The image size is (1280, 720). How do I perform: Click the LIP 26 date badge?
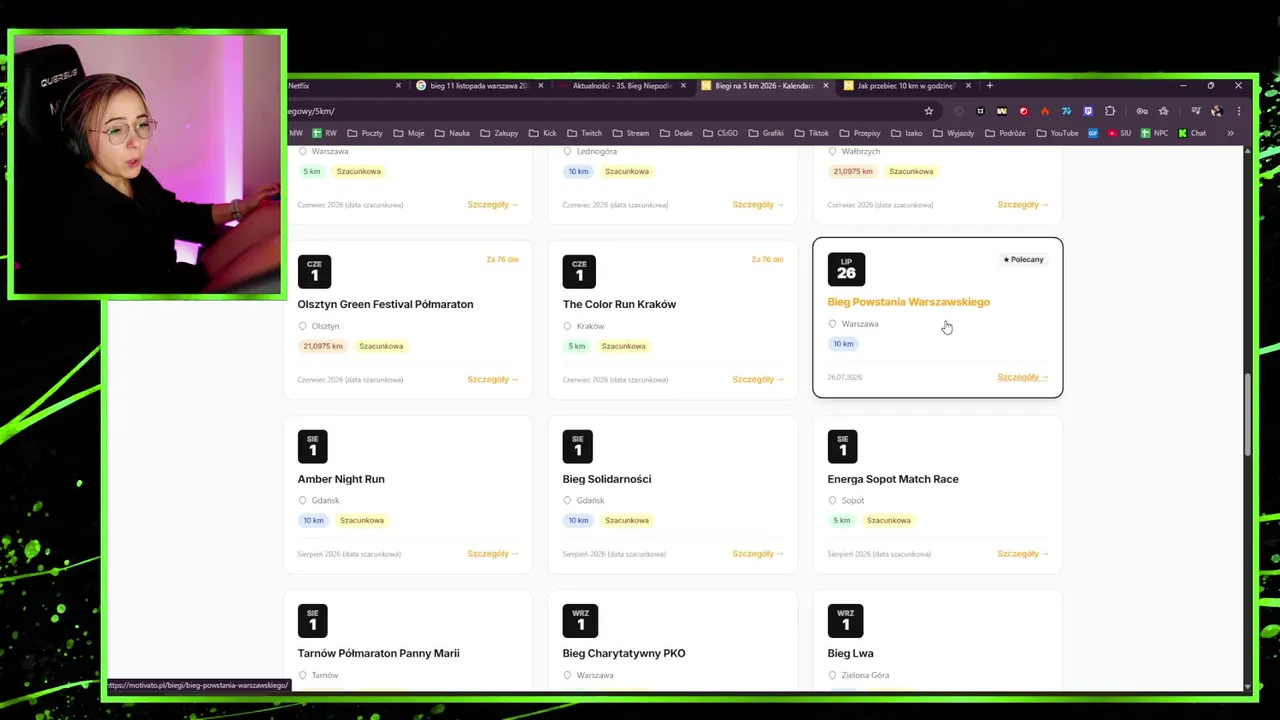846,269
